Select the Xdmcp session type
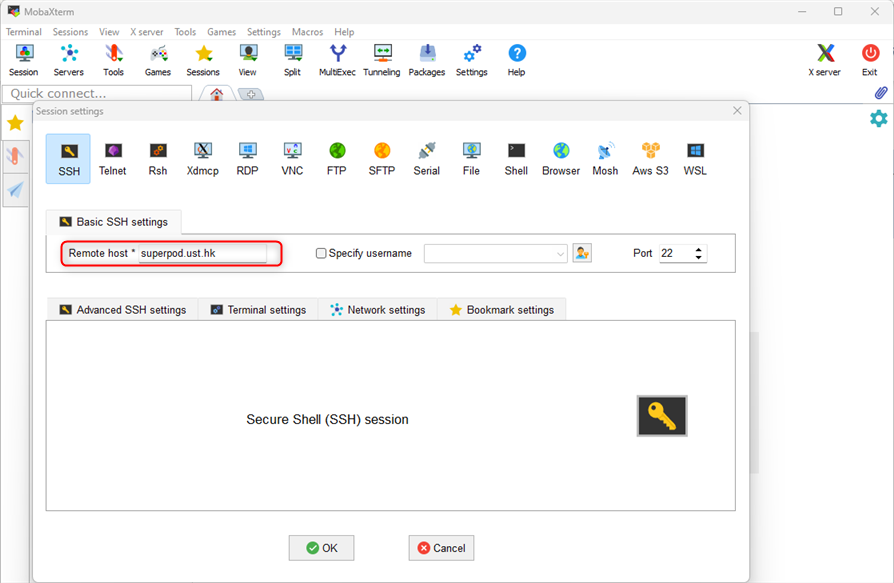 (x=202, y=159)
